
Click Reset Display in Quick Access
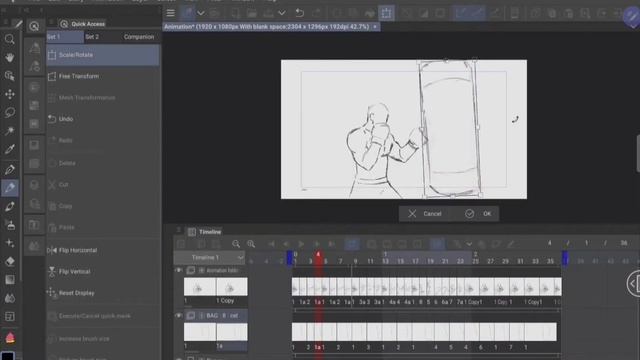pyautogui.click(x=103, y=293)
